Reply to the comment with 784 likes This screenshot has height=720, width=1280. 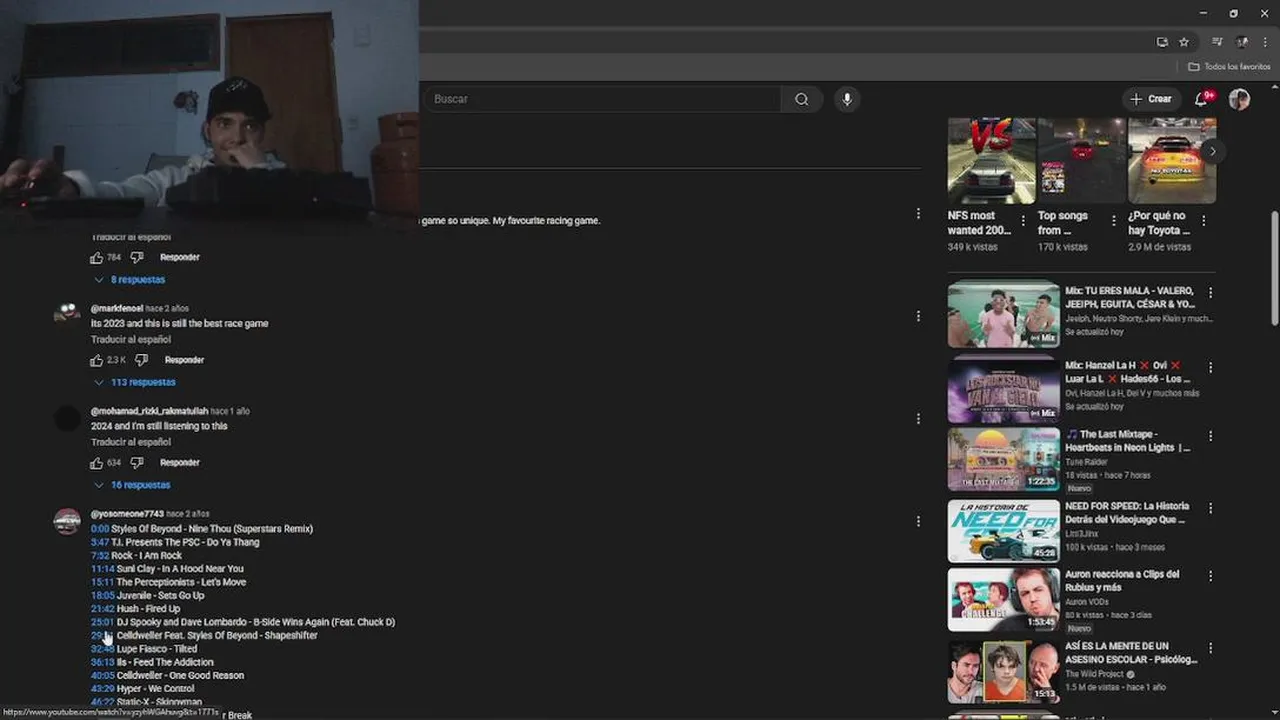180,257
